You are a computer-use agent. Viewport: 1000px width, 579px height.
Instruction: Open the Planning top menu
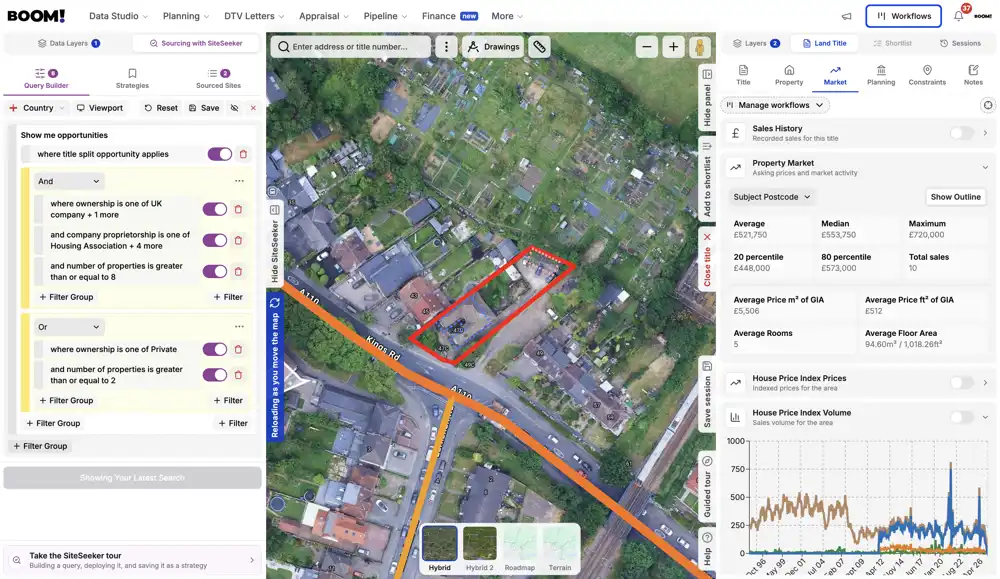pos(186,16)
